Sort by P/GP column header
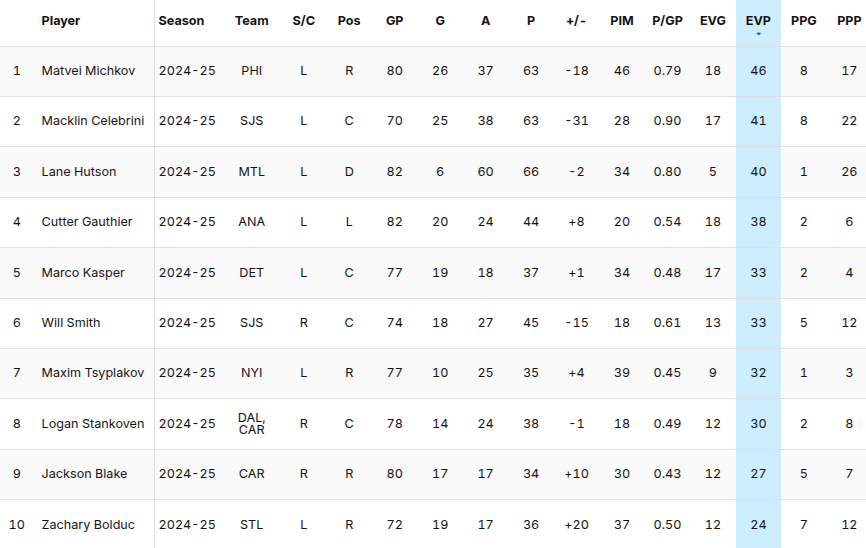 (x=667, y=21)
